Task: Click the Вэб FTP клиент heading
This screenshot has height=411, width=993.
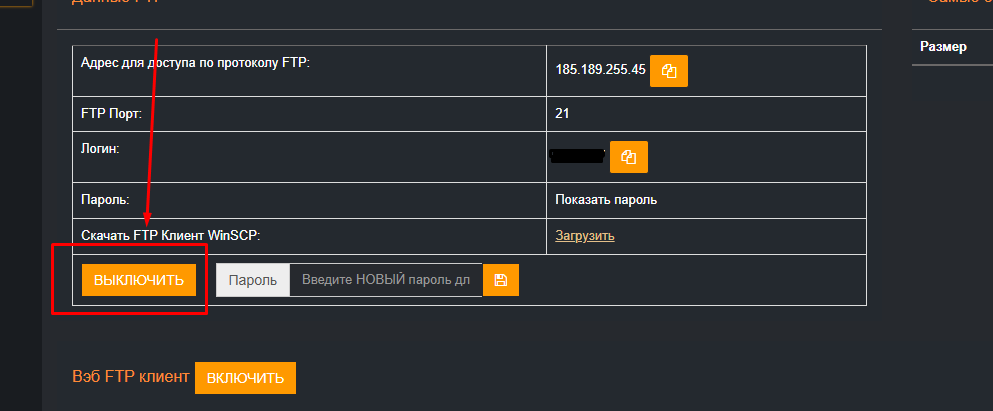Action: coord(130,377)
